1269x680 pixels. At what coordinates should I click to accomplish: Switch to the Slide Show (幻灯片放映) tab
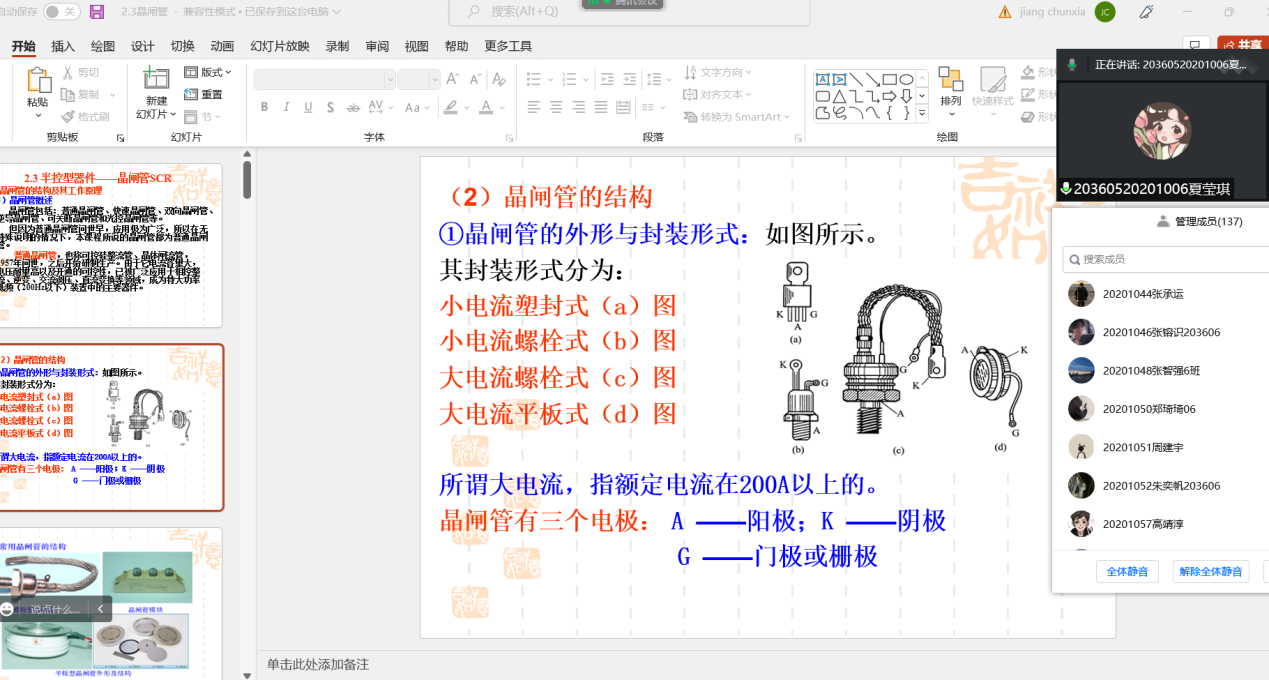tap(280, 46)
